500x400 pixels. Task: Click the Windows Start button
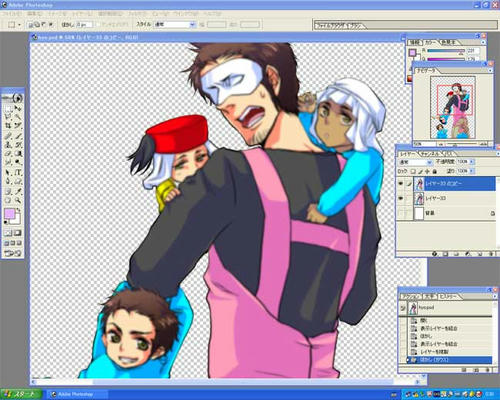tap(21, 394)
